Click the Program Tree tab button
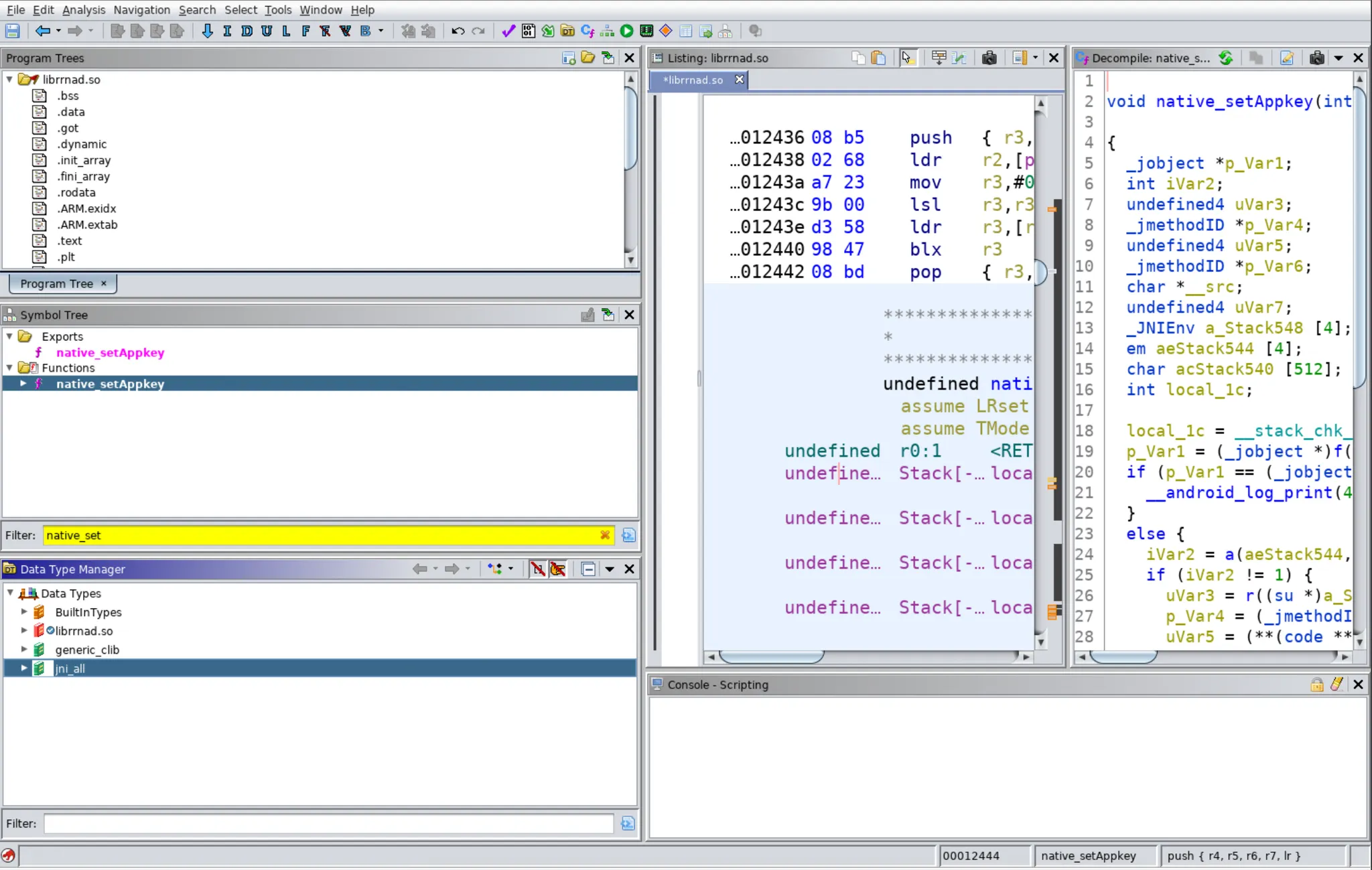This screenshot has height=870, width=1372. pos(56,284)
